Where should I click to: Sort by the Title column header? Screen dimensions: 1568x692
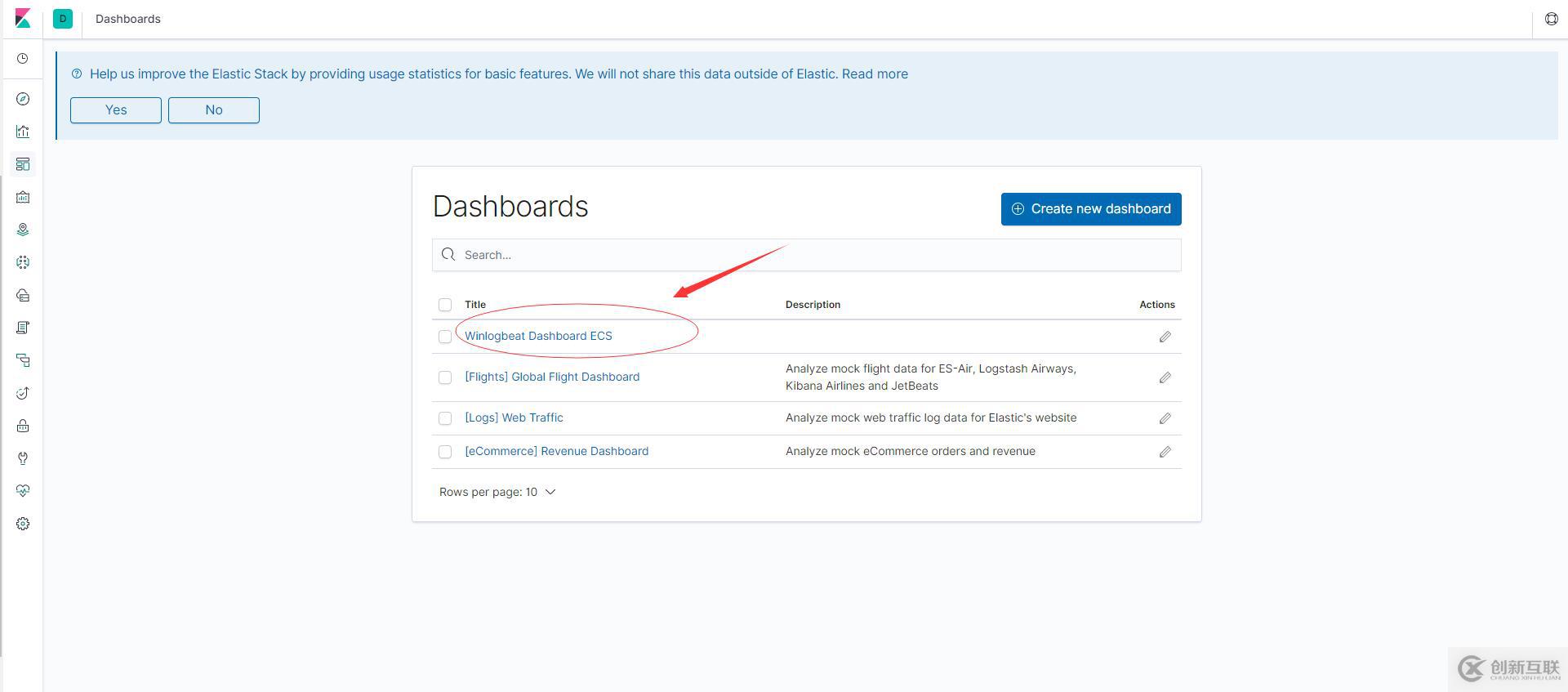click(x=475, y=305)
